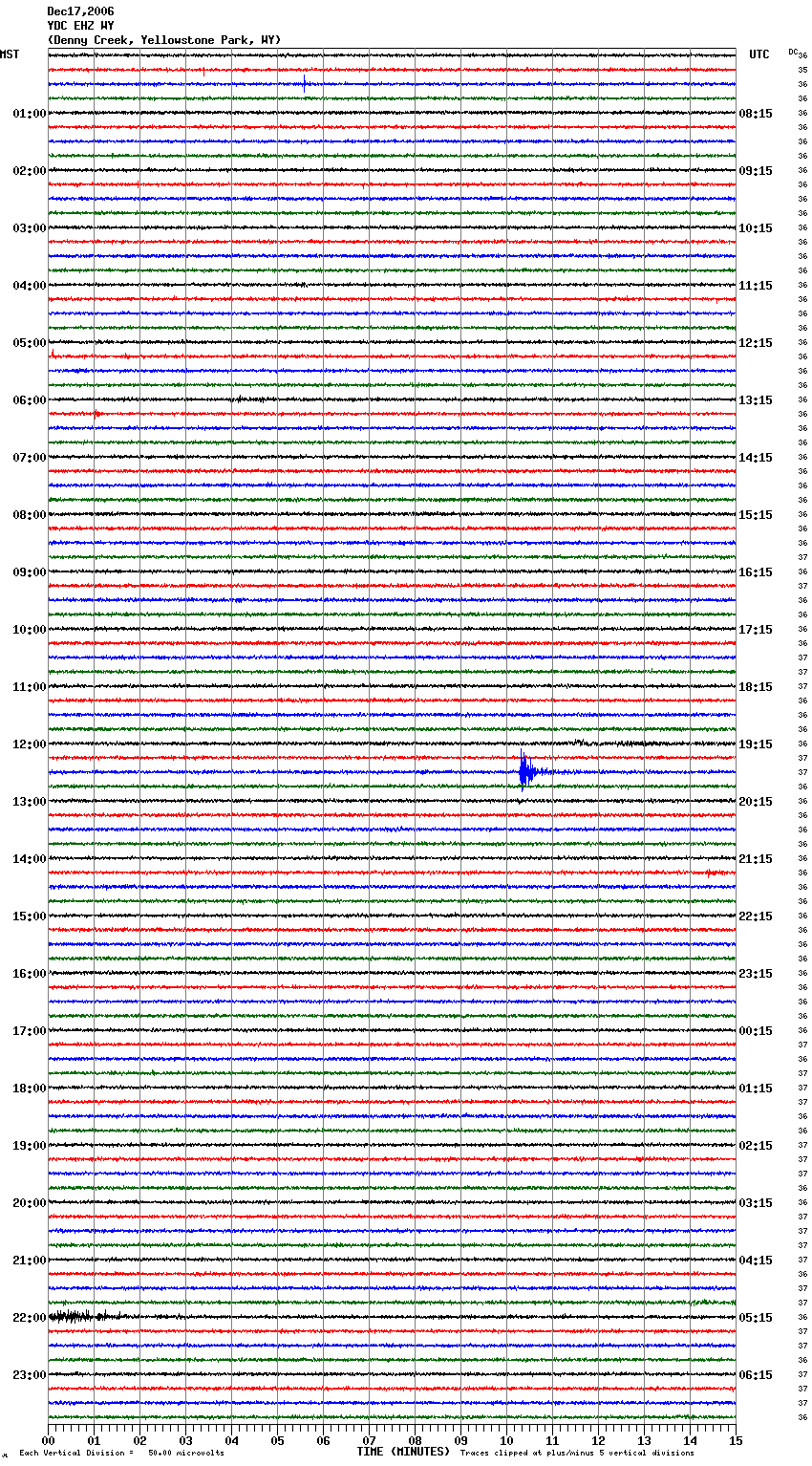This screenshot has width=812, height=1466.
Task: Click the 02:15 UTC time label
Action: pos(756,1146)
